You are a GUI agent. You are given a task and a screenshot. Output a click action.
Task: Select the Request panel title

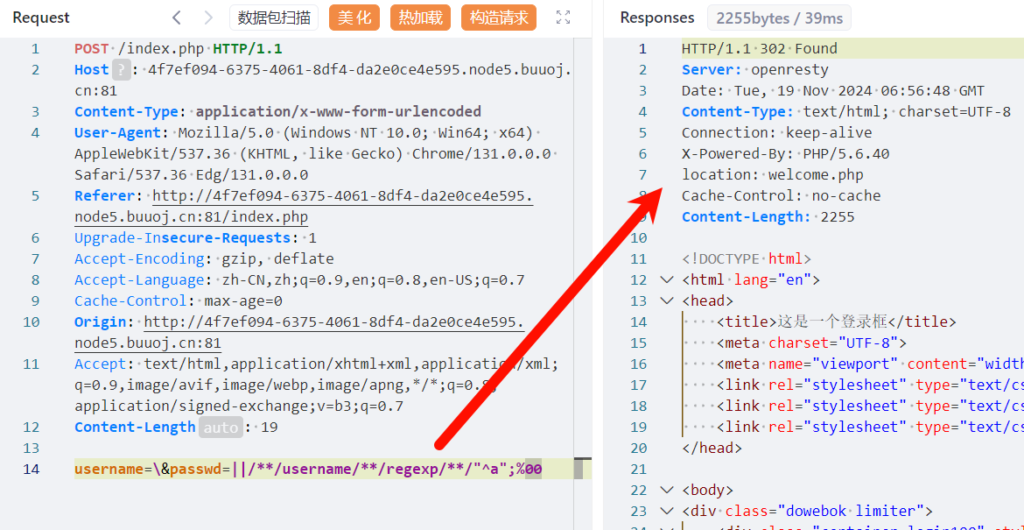point(41,17)
